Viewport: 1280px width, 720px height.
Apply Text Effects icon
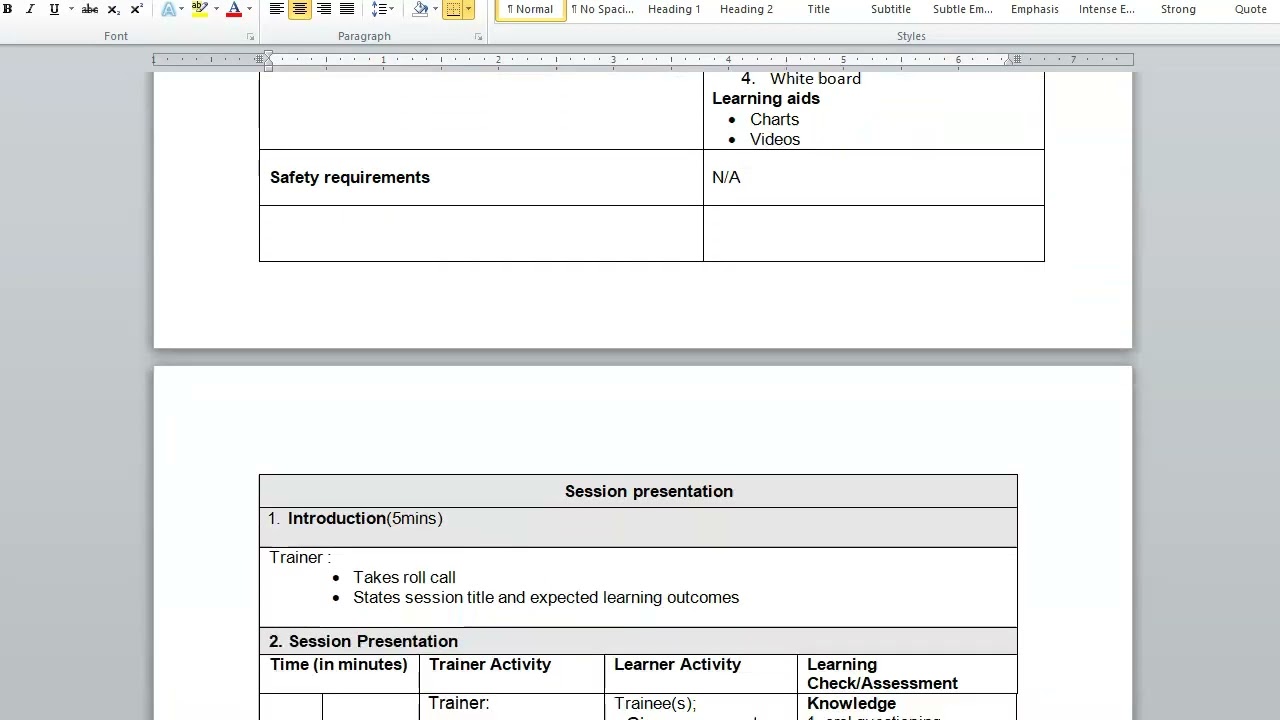pos(168,9)
